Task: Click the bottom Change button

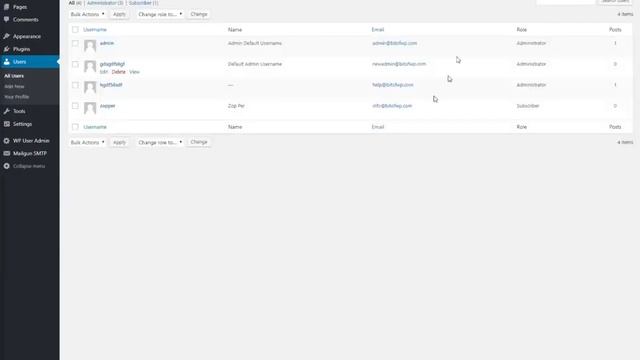Action: tap(199, 142)
